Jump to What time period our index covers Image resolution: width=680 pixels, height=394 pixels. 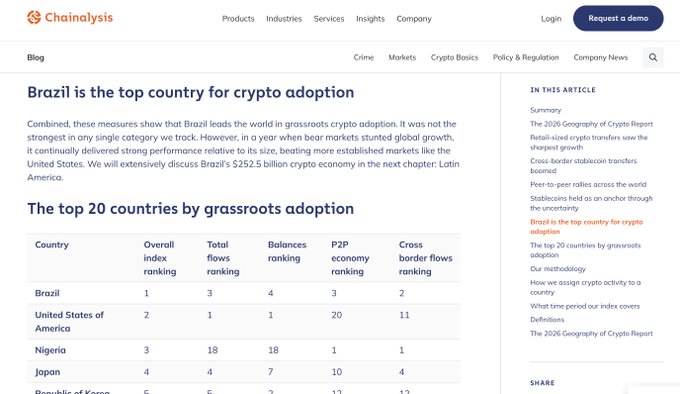585,306
